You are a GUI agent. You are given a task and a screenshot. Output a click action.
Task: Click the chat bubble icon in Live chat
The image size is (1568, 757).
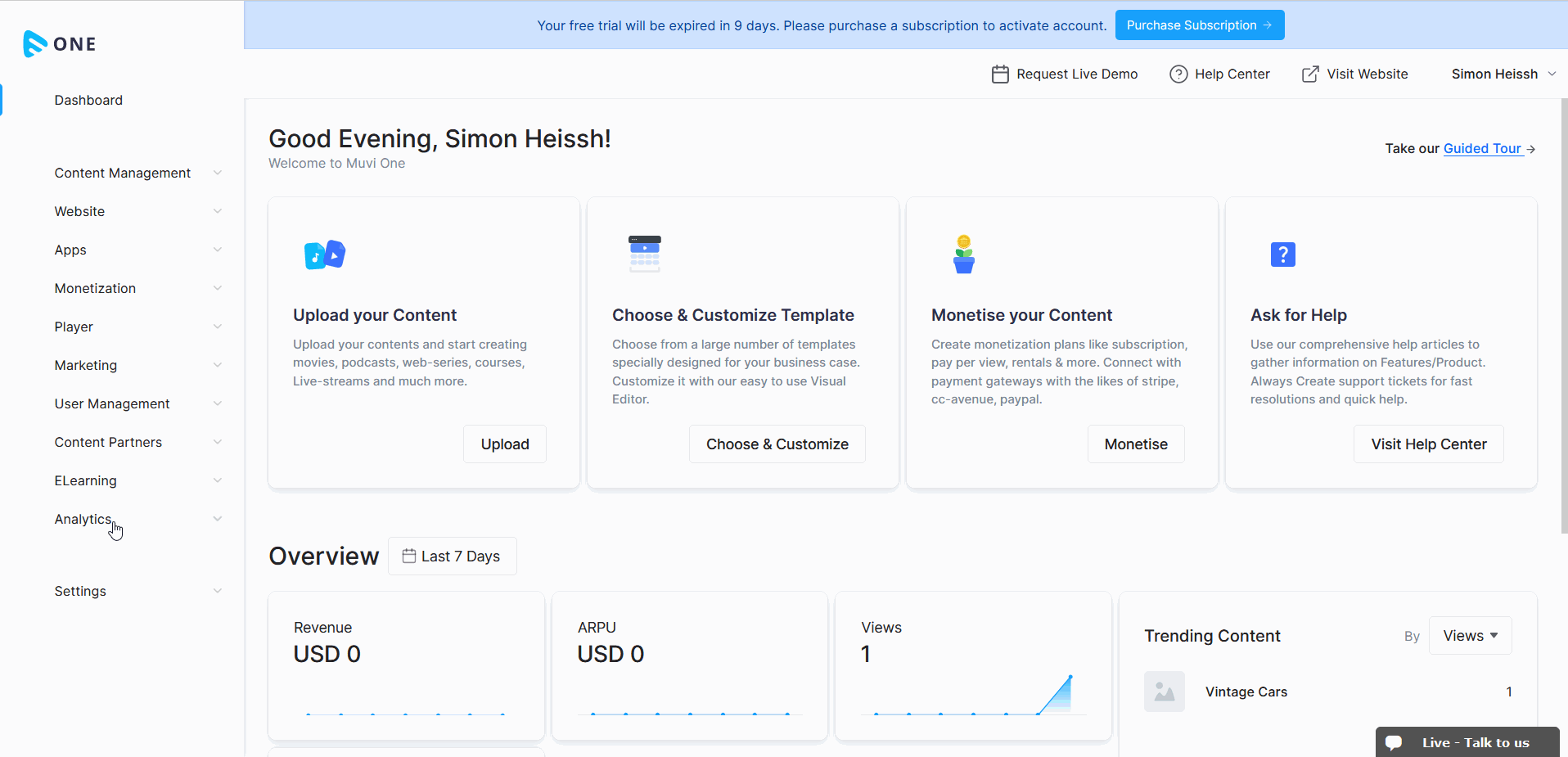1394,742
